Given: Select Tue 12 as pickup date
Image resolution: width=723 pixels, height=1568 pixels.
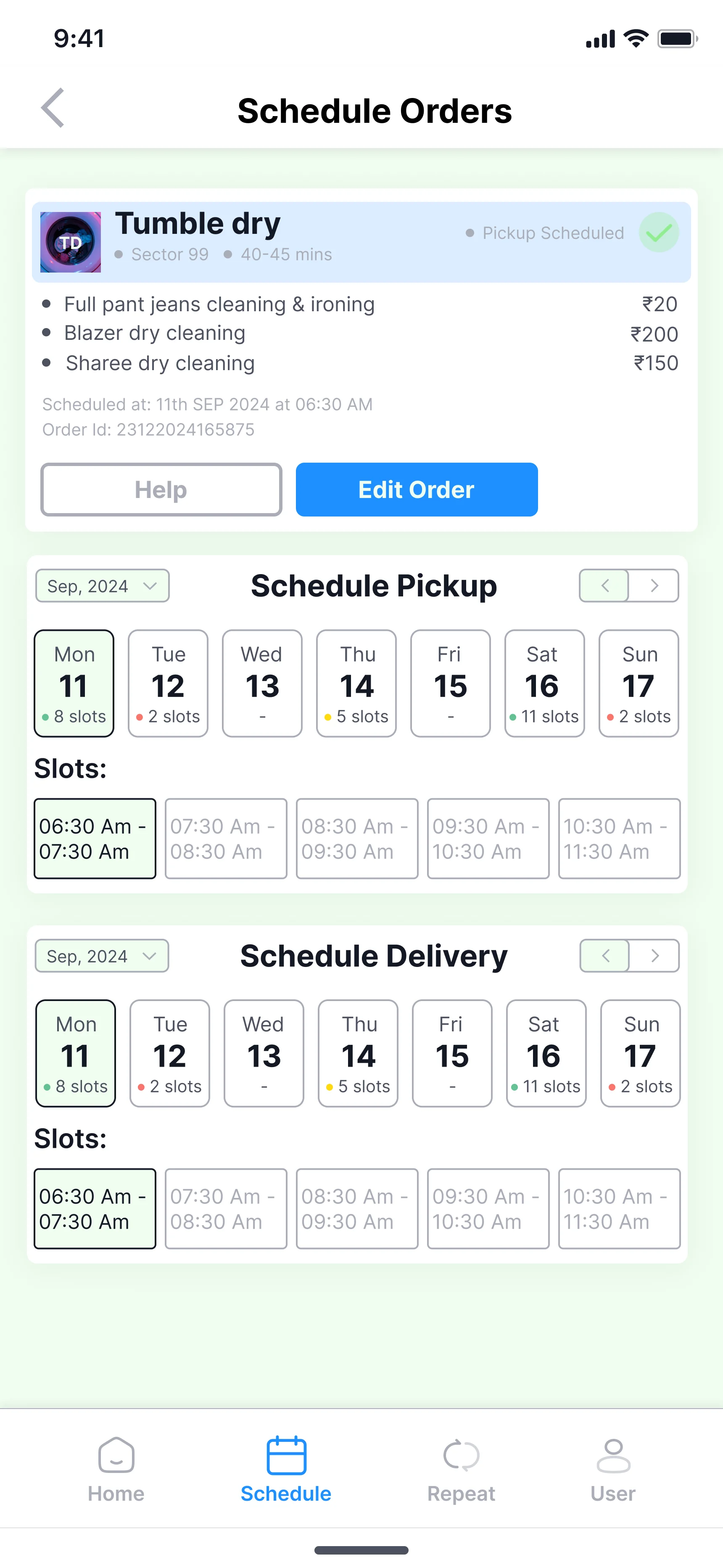Looking at the screenshot, I should tap(168, 683).
